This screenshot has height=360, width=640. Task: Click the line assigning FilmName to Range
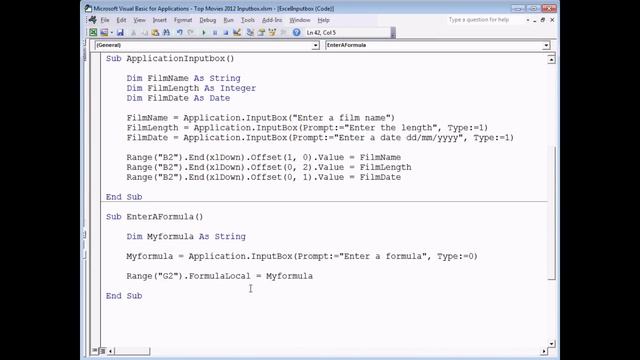tap(263, 157)
